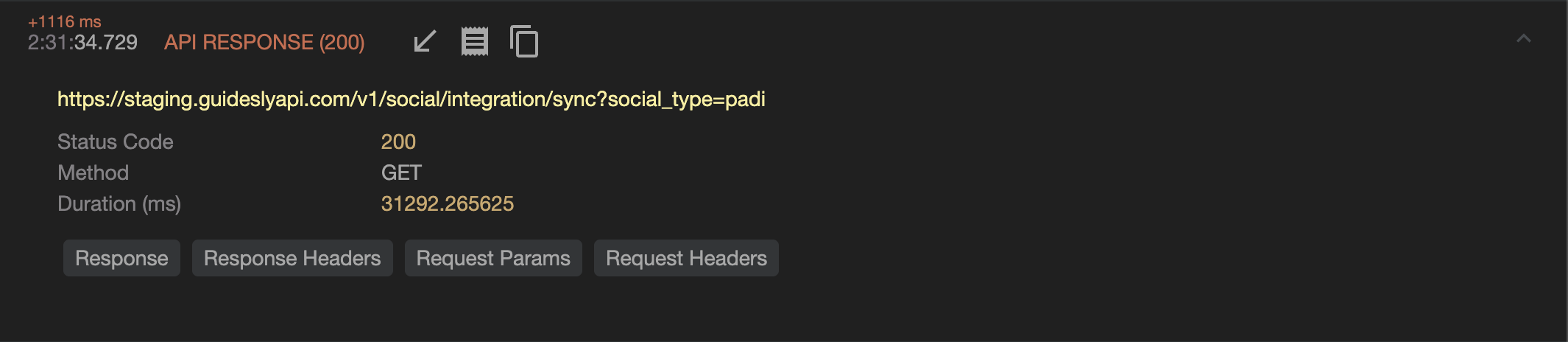The height and width of the screenshot is (342, 1568).
Task: Collapse the API response entry with the chevron
Action: (x=1523, y=39)
